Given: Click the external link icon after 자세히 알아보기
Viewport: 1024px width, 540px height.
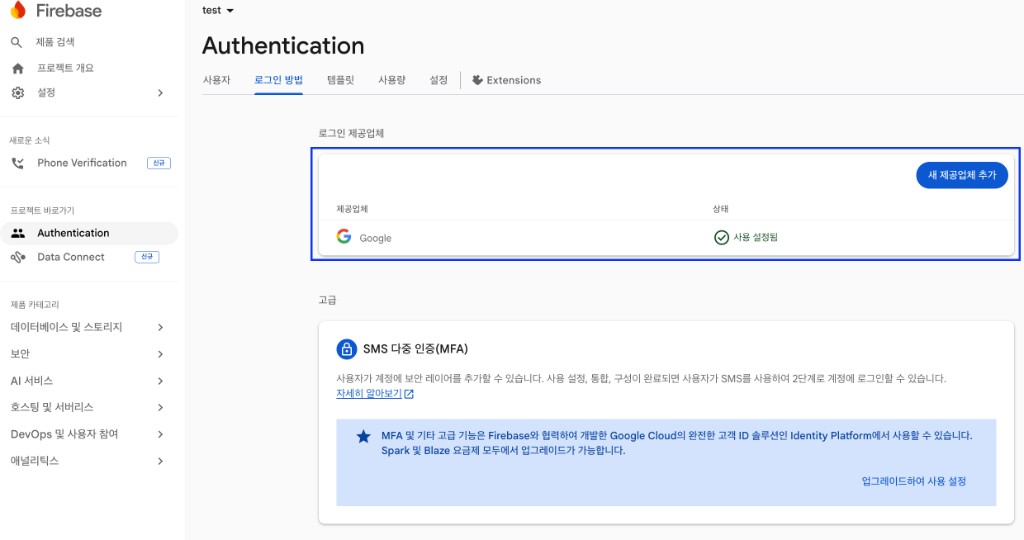Looking at the screenshot, I should 409,394.
